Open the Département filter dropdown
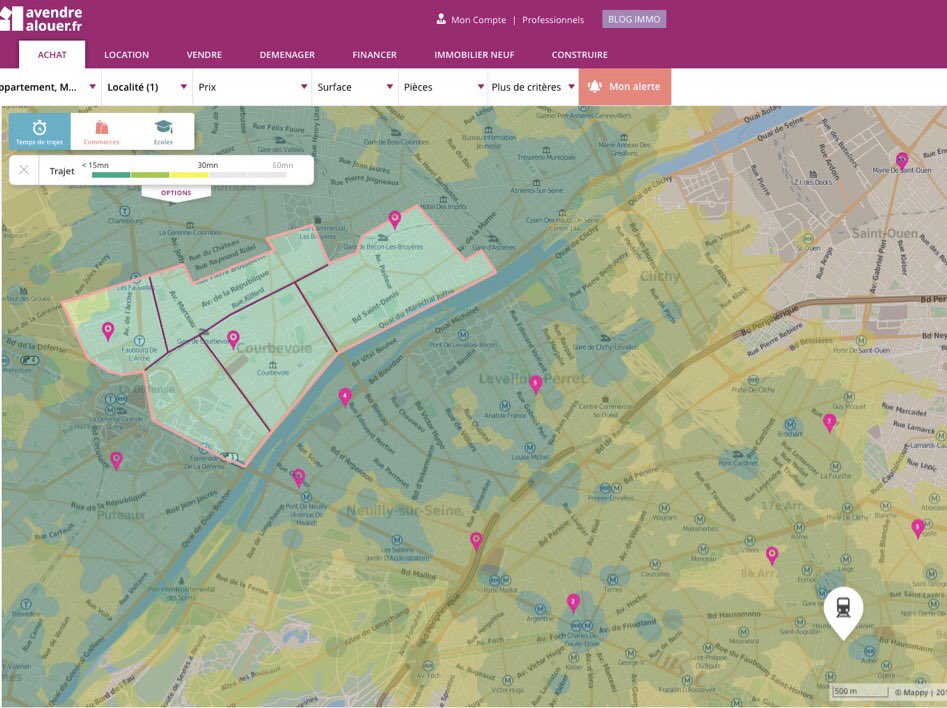This screenshot has width=947, height=708. coord(50,87)
